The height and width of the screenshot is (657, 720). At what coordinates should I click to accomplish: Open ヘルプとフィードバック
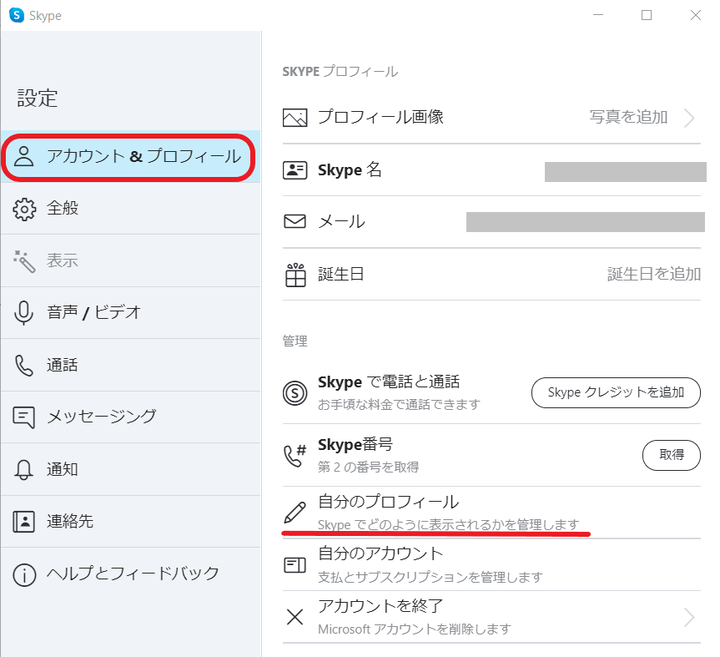coord(130,574)
